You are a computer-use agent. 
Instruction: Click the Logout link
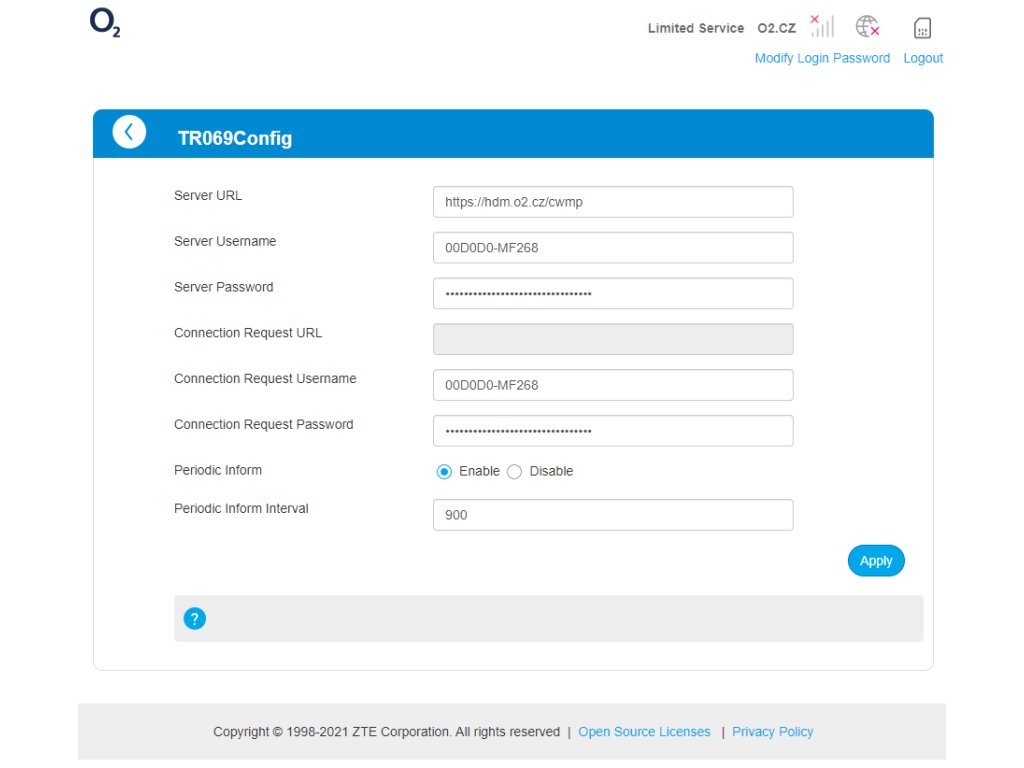(x=923, y=58)
